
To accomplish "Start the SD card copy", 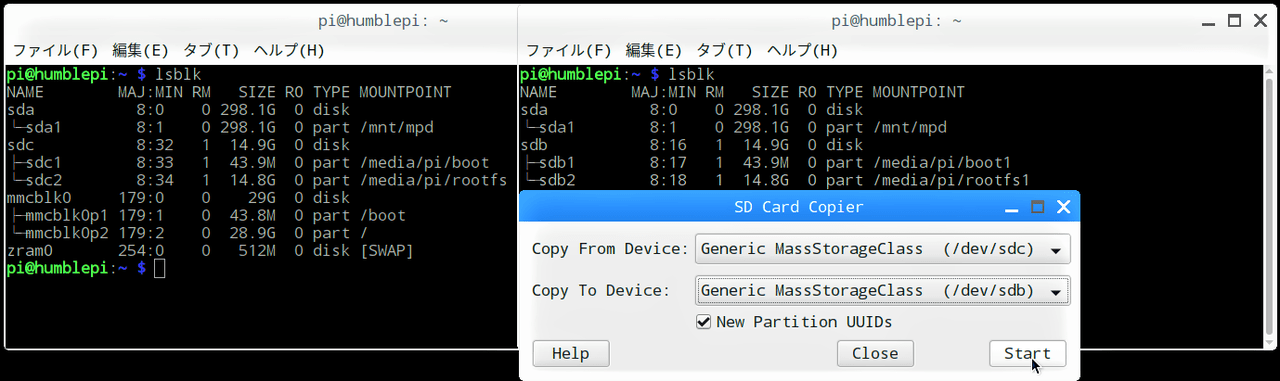I will (1027, 353).
